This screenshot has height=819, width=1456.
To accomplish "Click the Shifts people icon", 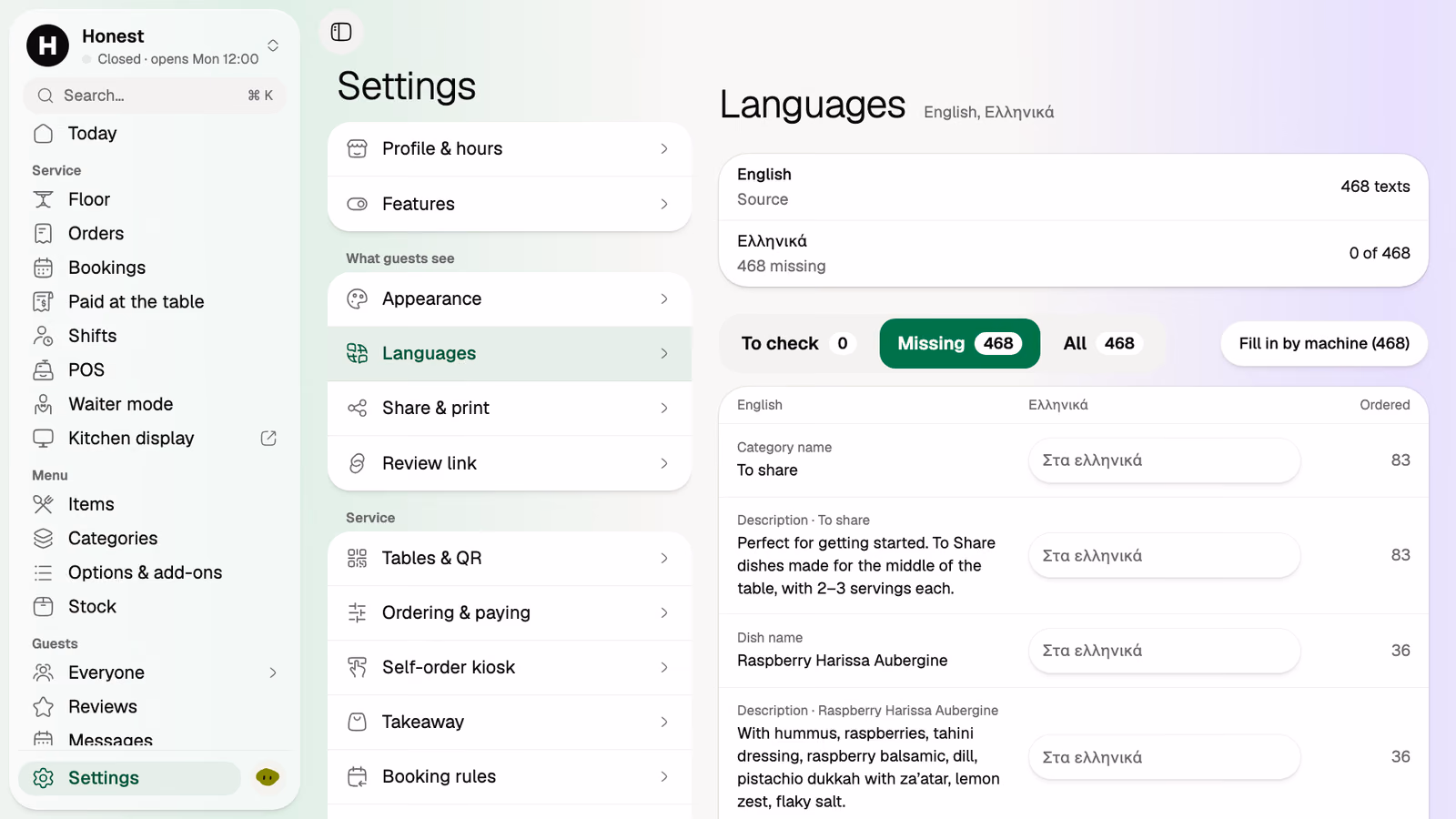I will (x=43, y=336).
